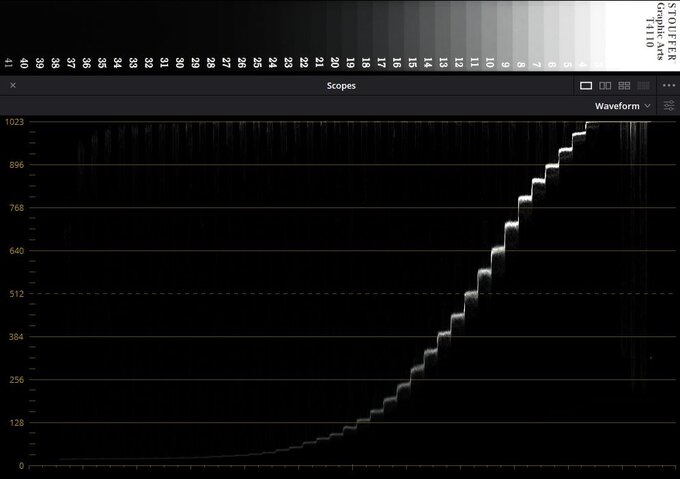Click the 1023 scale label
Viewport: 680px width, 479px height.
(14, 122)
